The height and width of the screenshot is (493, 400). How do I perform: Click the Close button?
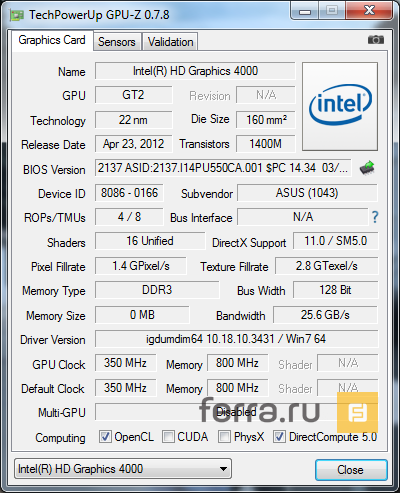click(351, 470)
